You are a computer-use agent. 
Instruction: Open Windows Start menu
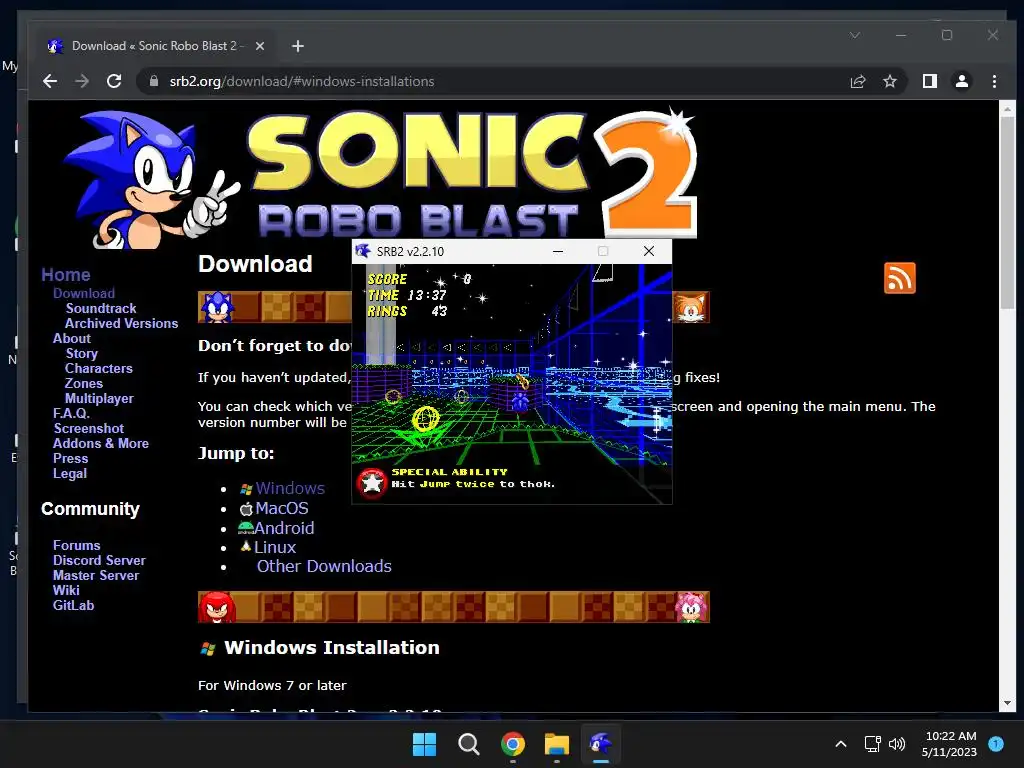(424, 744)
